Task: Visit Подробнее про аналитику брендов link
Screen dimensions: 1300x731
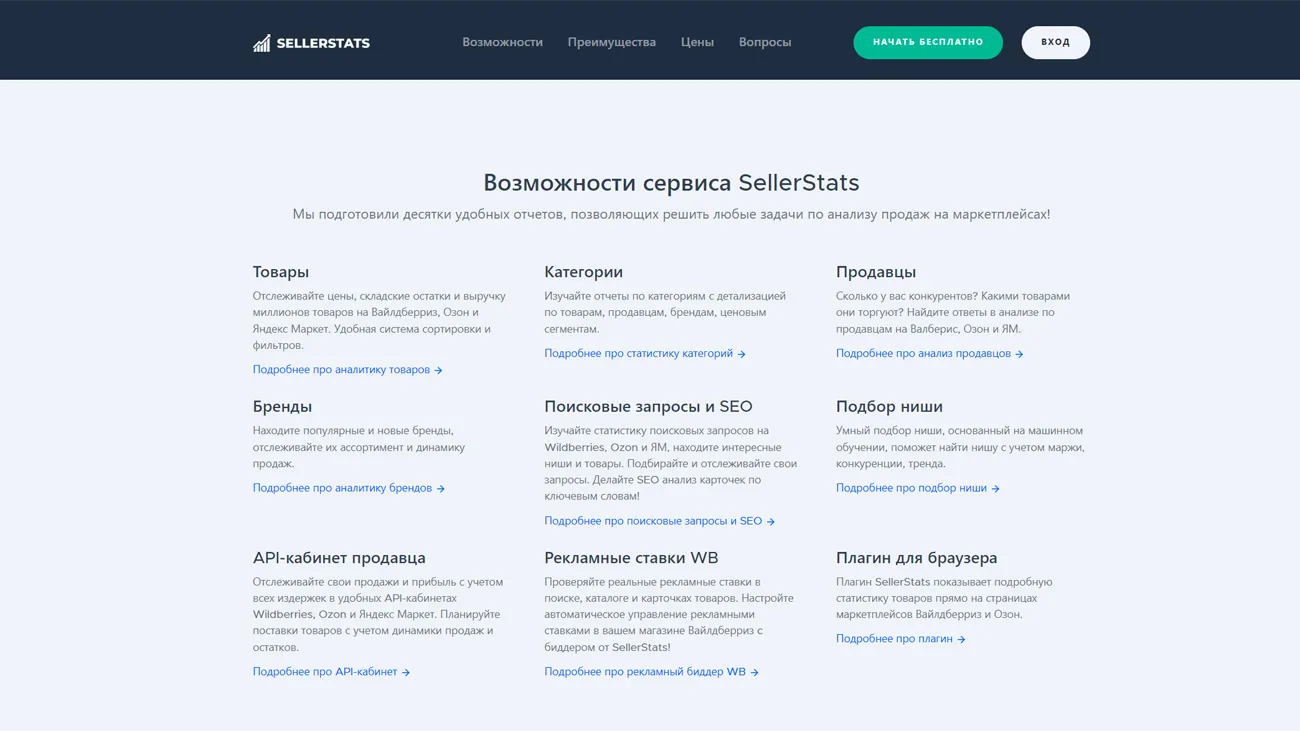Action: 342,488
